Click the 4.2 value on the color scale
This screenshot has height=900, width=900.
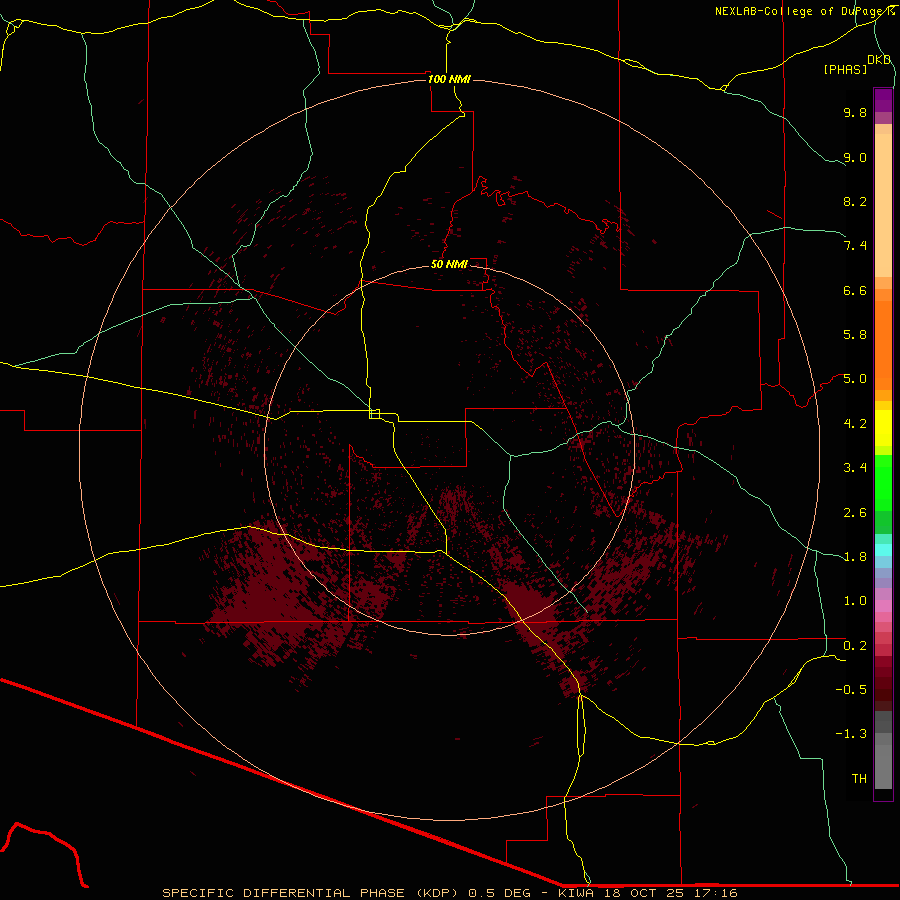point(855,424)
